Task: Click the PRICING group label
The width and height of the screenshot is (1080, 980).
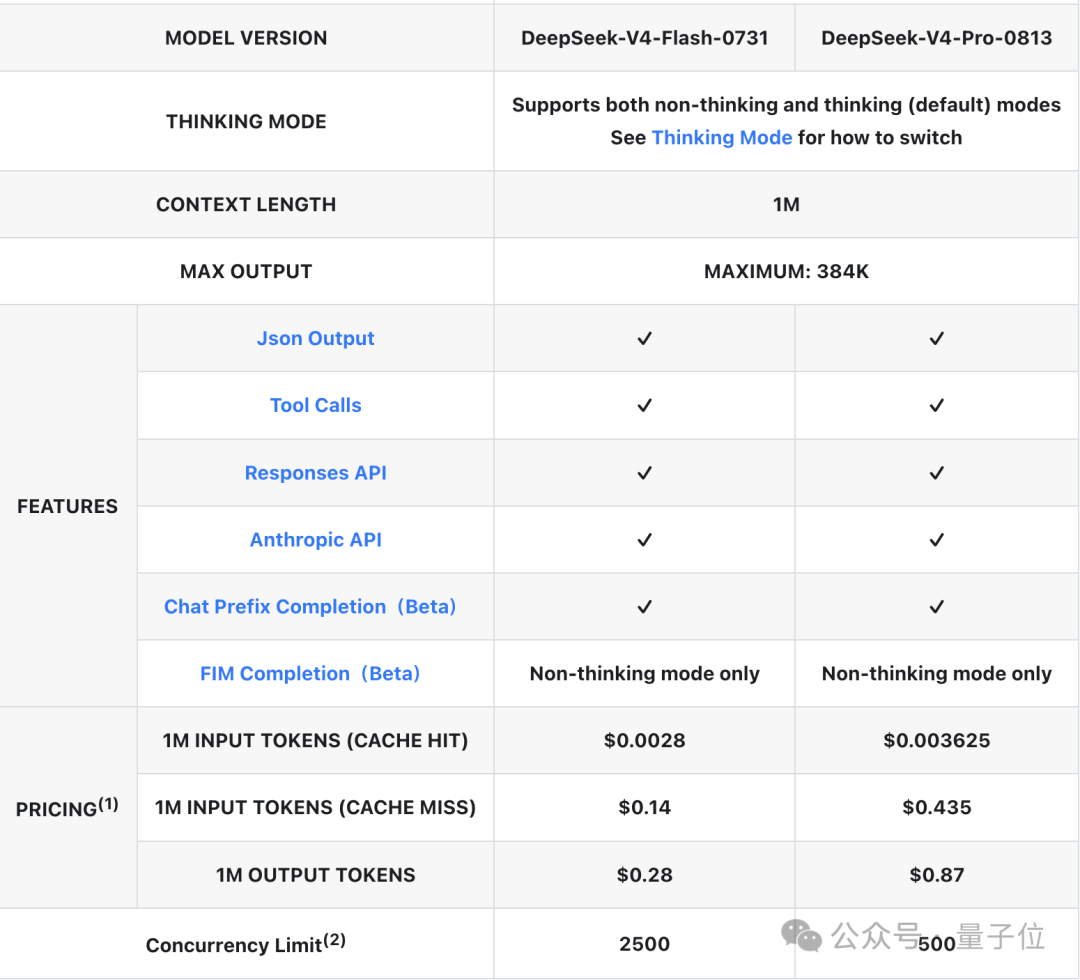Action: pyautogui.click(x=68, y=807)
